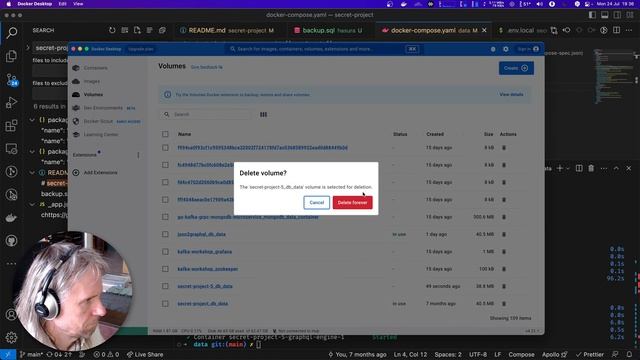Open VS Code notifications bell in status bar
This screenshot has width=640, height=360.
pos(629,354)
